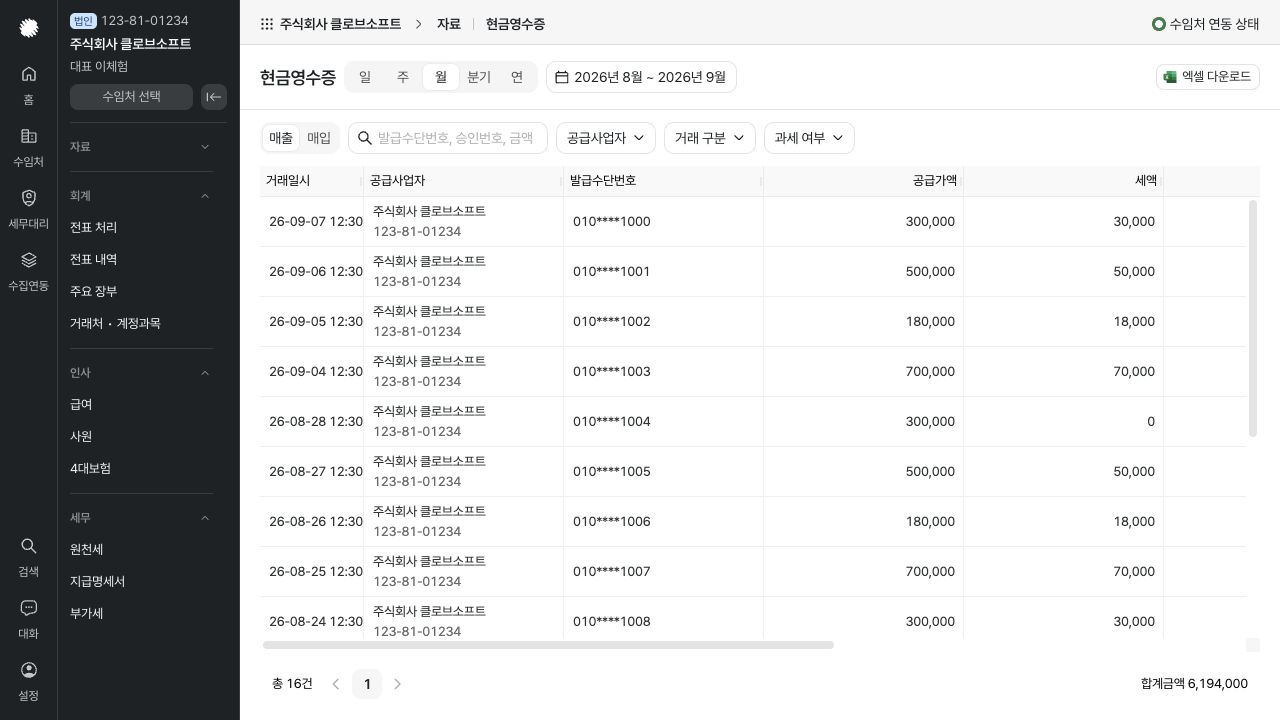Screen dimensions: 1280x720
Task: Open the 과세 여부 filter dropdown
Action: (809, 138)
